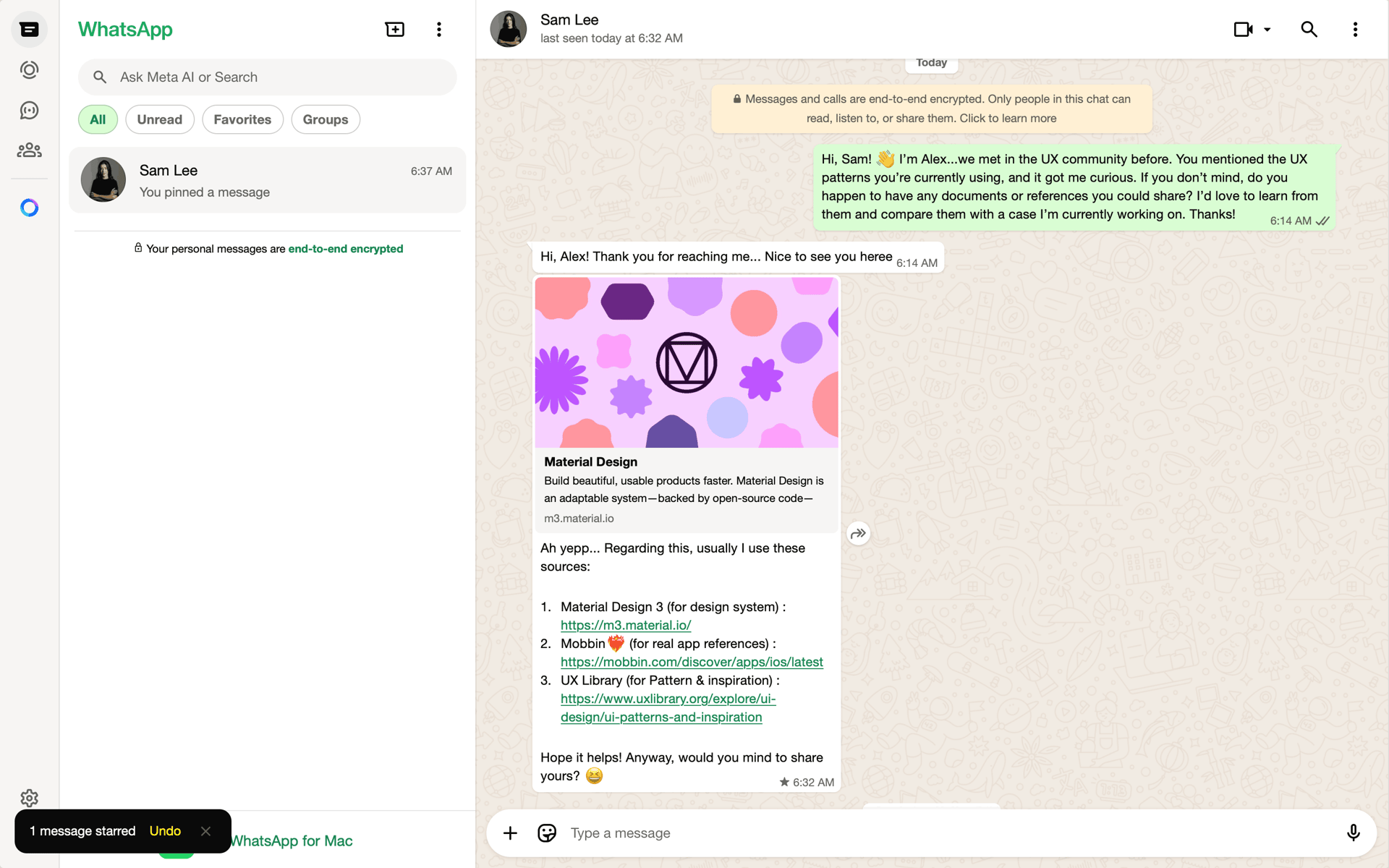The width and height of the screenshot is (1389, 868).
Task: Open the Communities sidebar icon
Action: coord(29,150)
